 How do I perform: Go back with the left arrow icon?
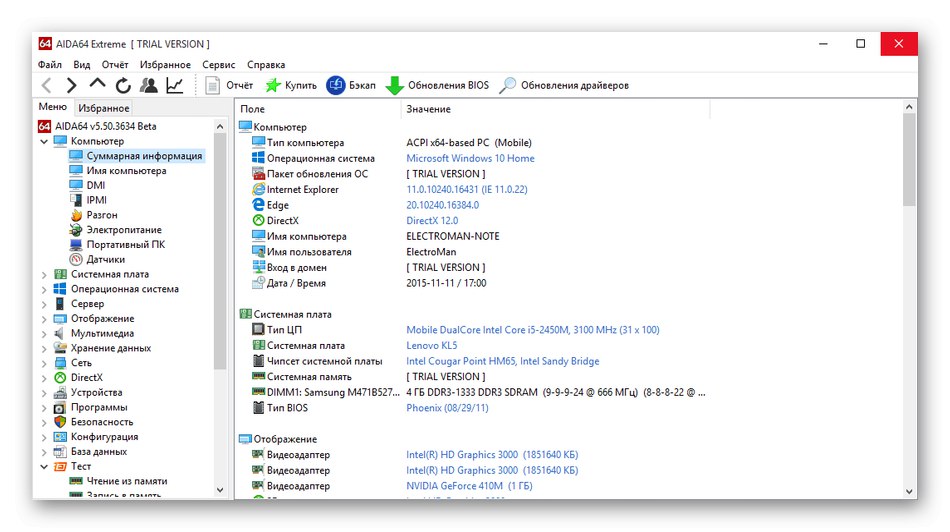[47, 85]
